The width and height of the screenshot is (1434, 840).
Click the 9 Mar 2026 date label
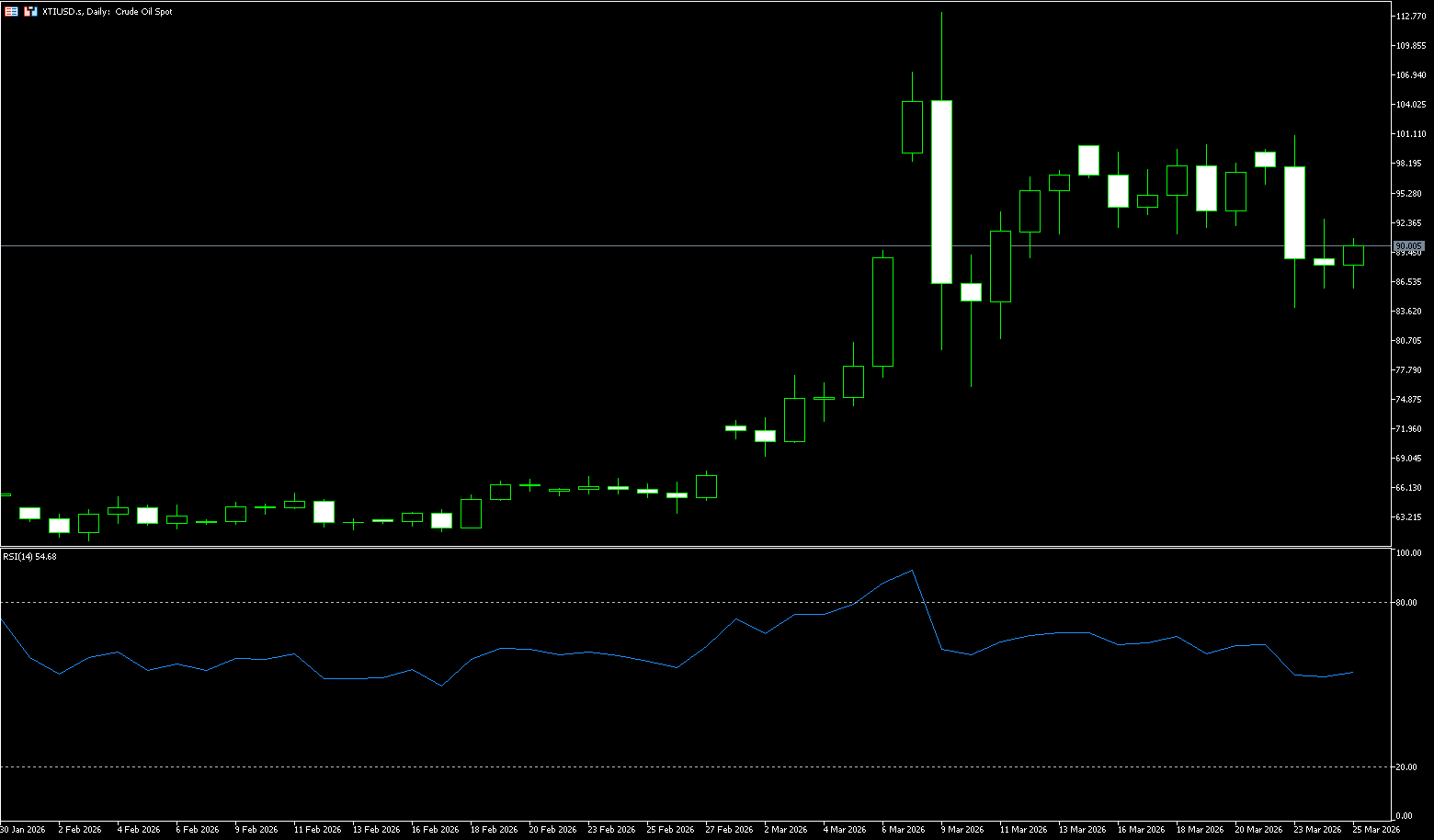click(x=961, y=829)
